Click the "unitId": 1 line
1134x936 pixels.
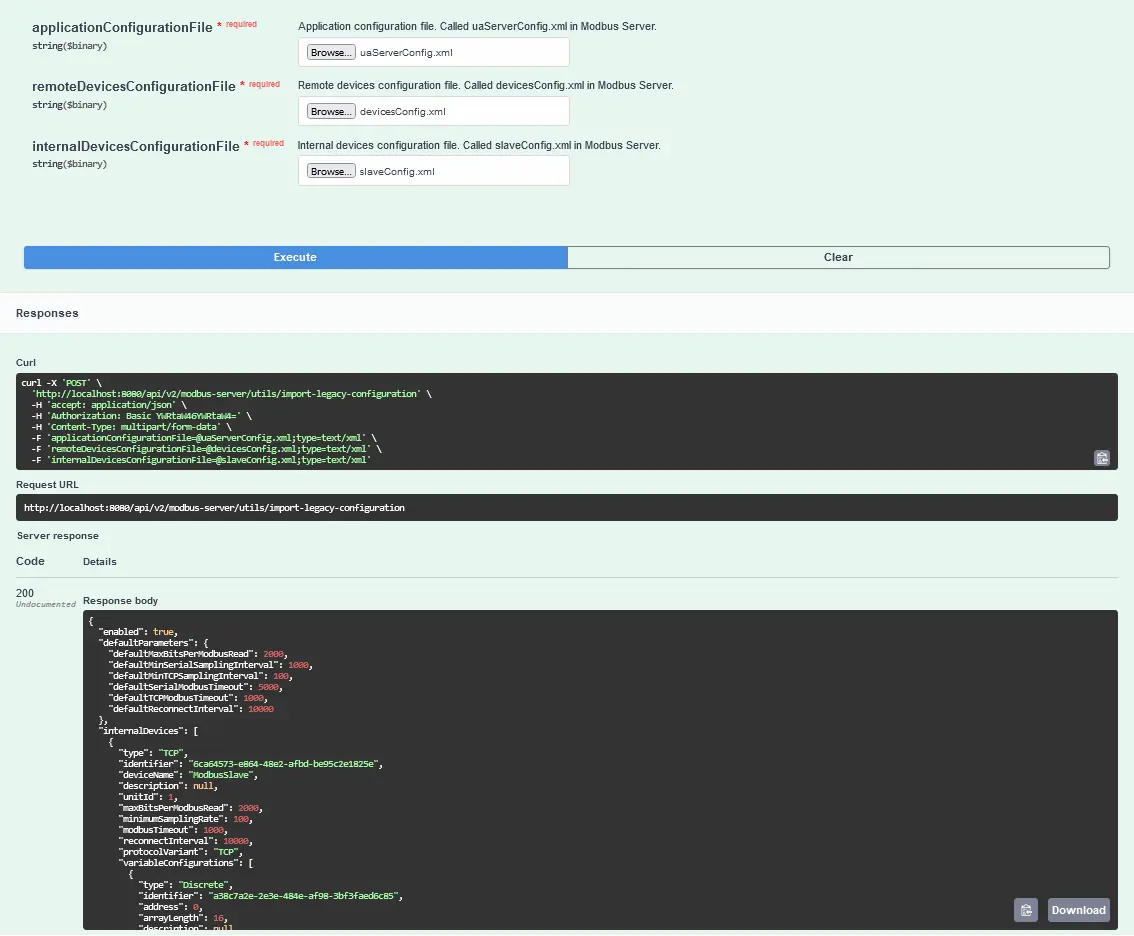tap(148, 797)
